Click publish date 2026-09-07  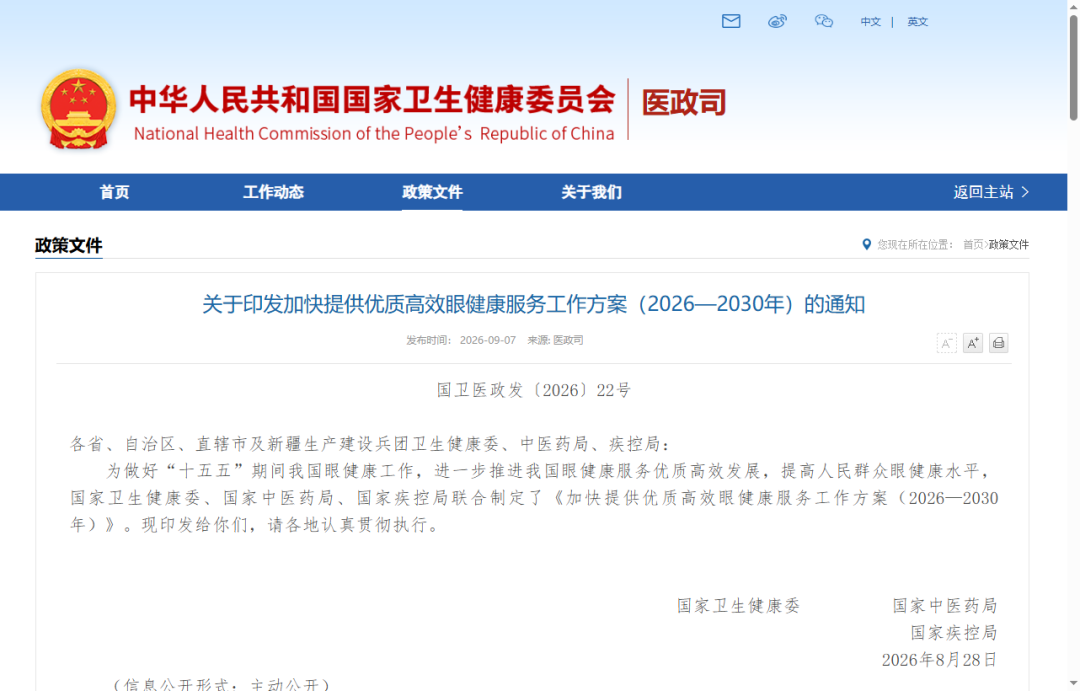[x=488, y=340]
